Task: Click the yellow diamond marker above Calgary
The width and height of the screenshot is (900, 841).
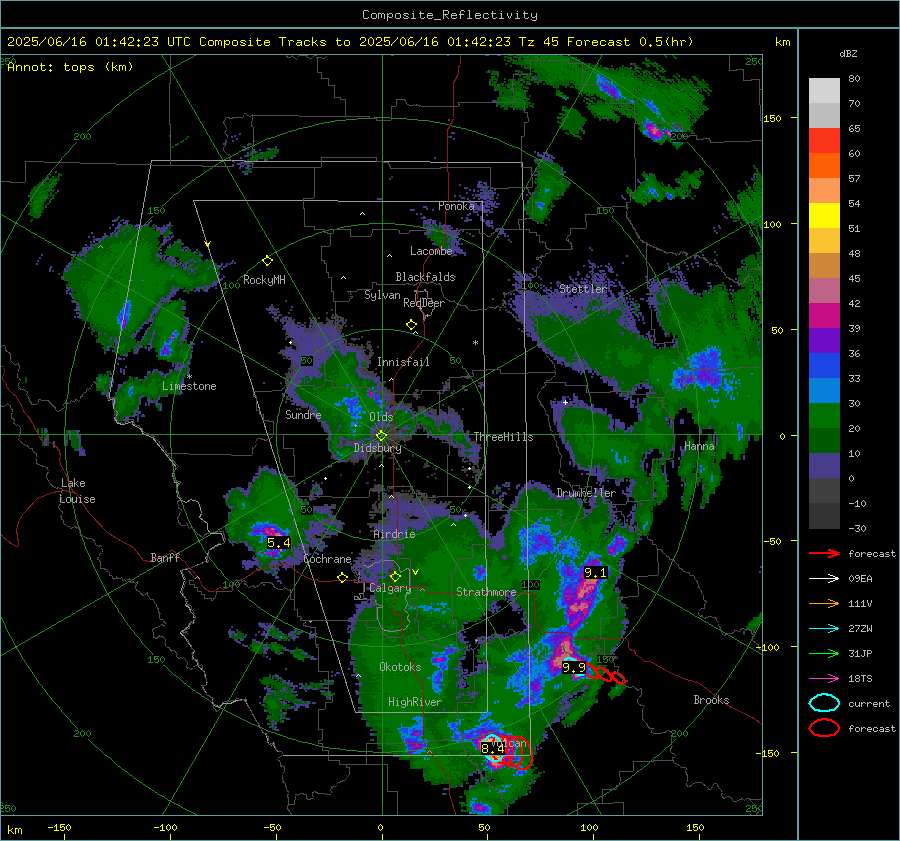Action: [395, 576]
